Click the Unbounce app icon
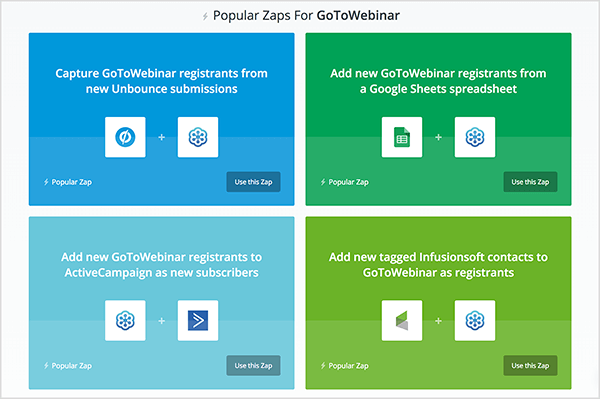 tap(125, 137)
